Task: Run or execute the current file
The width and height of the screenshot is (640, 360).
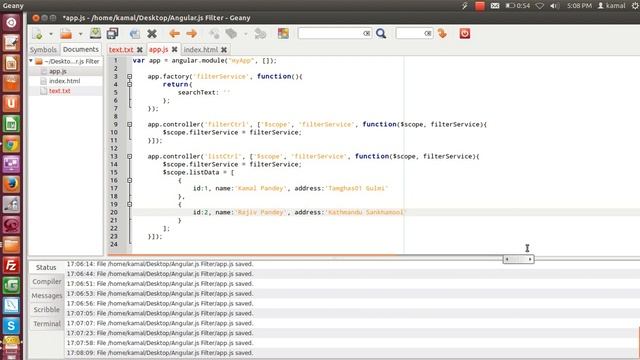Action: (260, 34)
